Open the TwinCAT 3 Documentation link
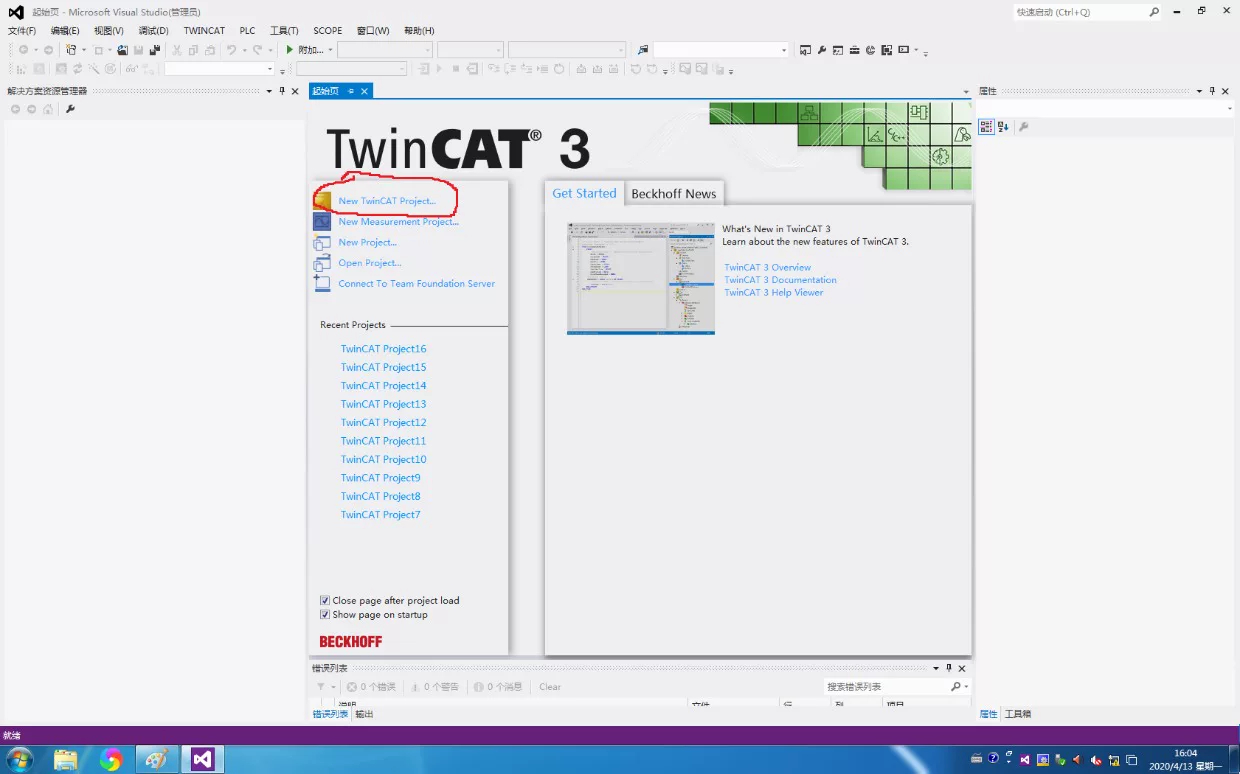 pos(781,280)
